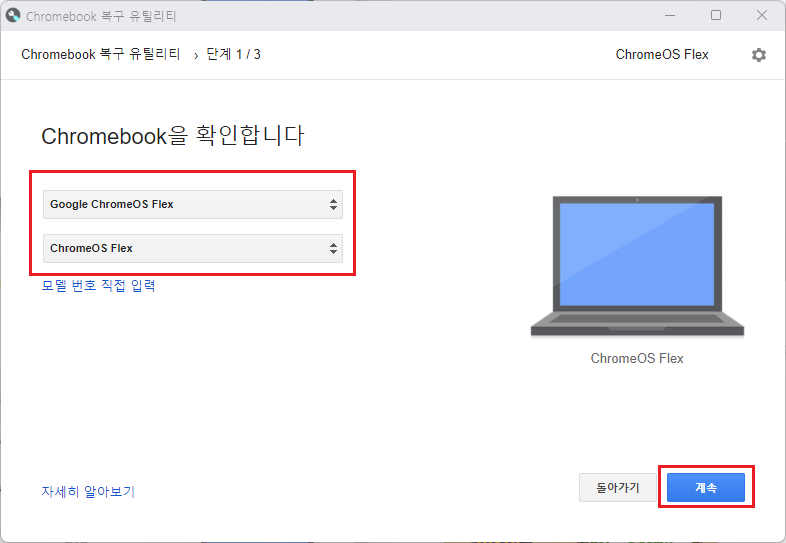
Task: Close the recovery utility window
Action: coord(762,16)
